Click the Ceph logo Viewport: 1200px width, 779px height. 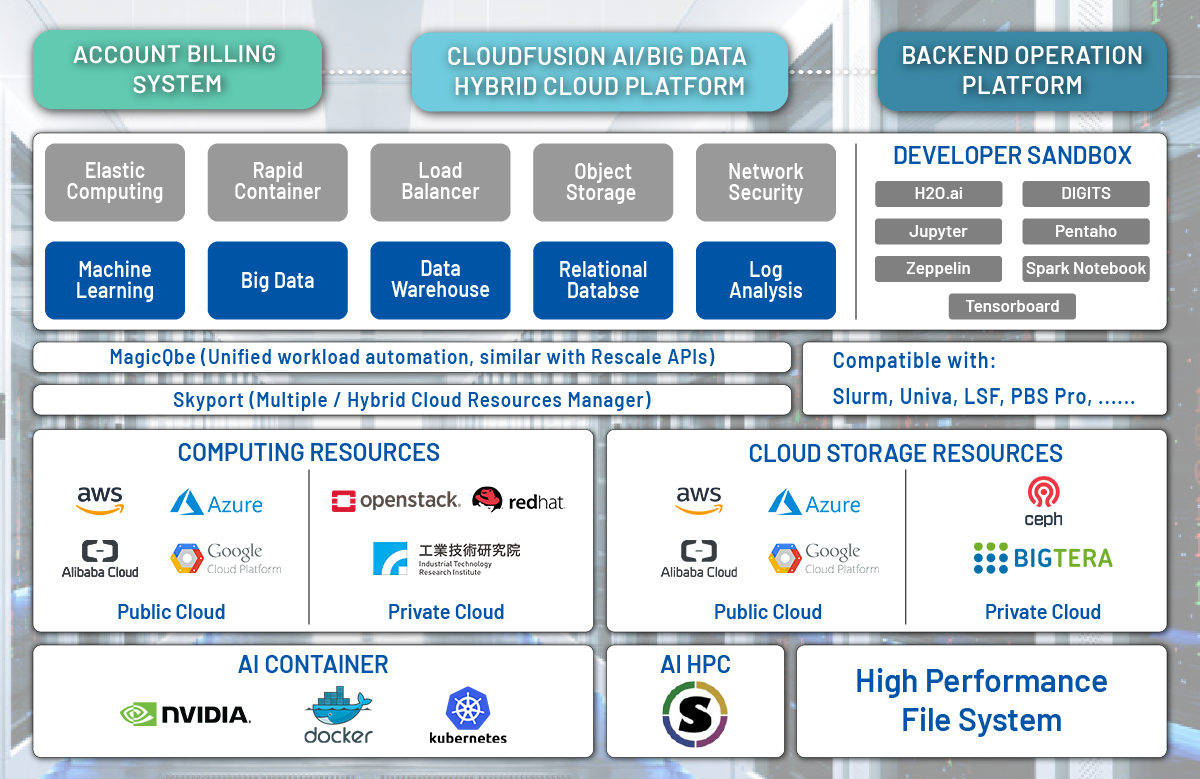click(1043, 502)
